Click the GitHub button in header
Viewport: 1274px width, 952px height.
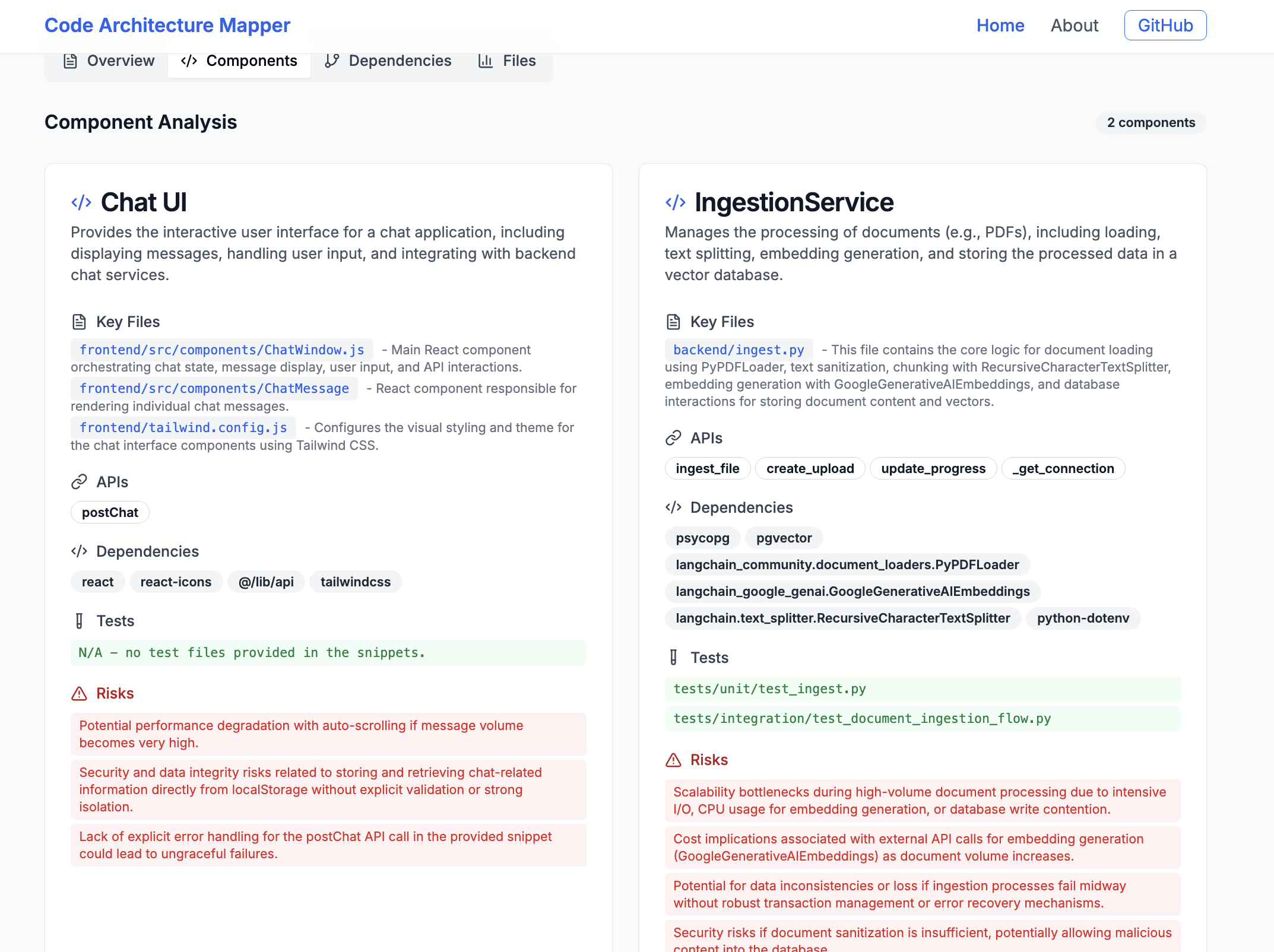point(1165,26)
